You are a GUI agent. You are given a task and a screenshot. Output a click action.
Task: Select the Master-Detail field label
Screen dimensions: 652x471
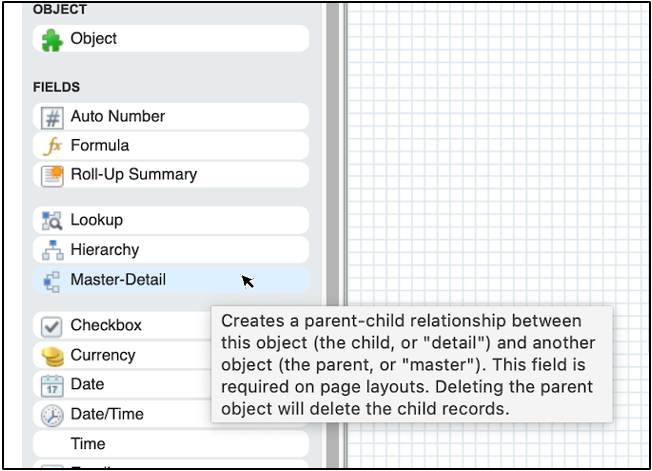118,280
